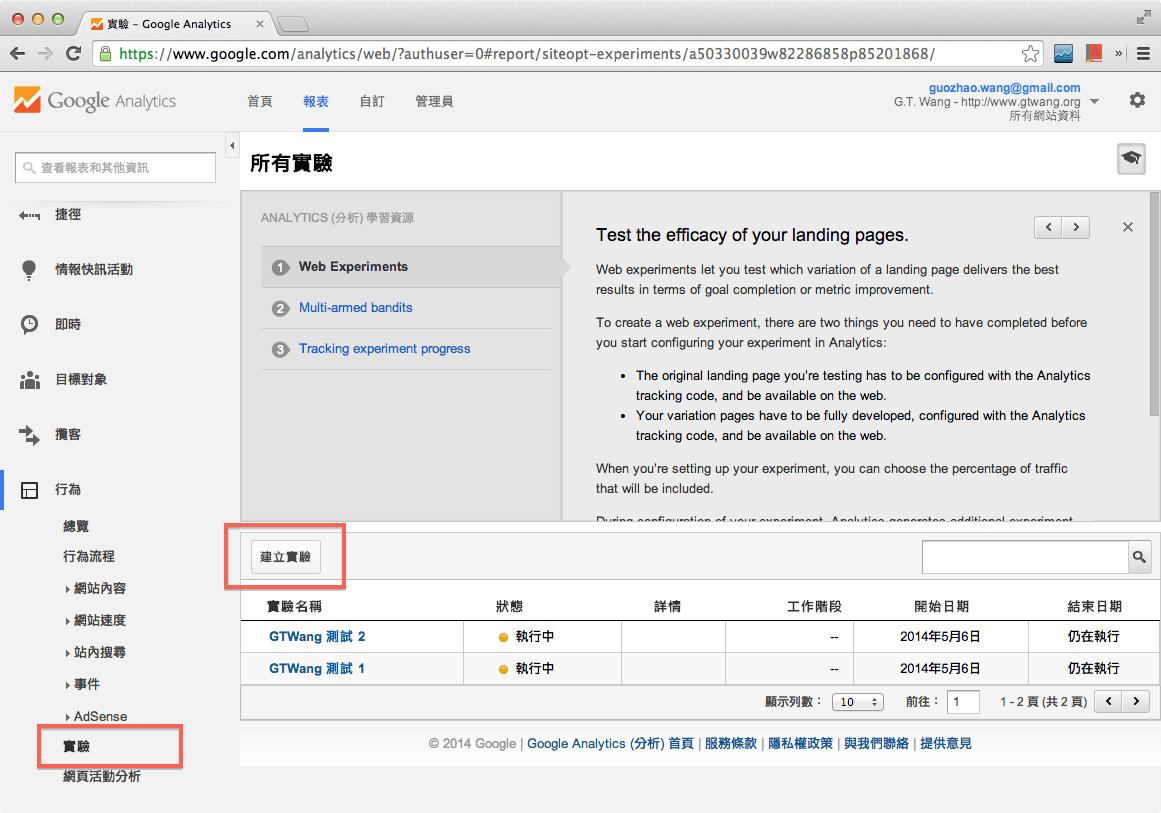Focus the experiment search input field
Image resolution: width=1161 pixels, height=813 pixels.
1024,557
